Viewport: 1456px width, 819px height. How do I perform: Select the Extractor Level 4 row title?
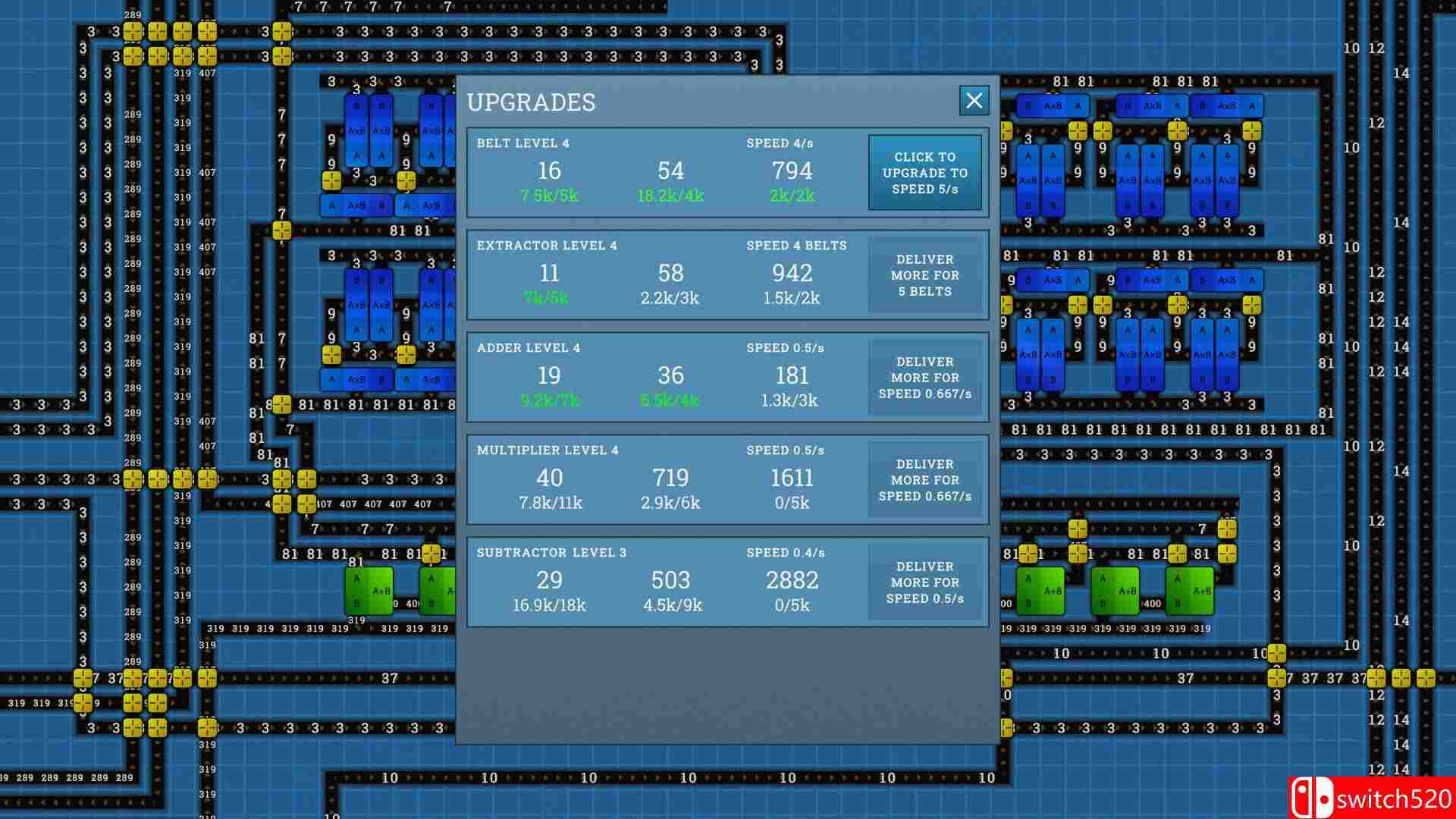pyautogui.click(x=547, y=246)
